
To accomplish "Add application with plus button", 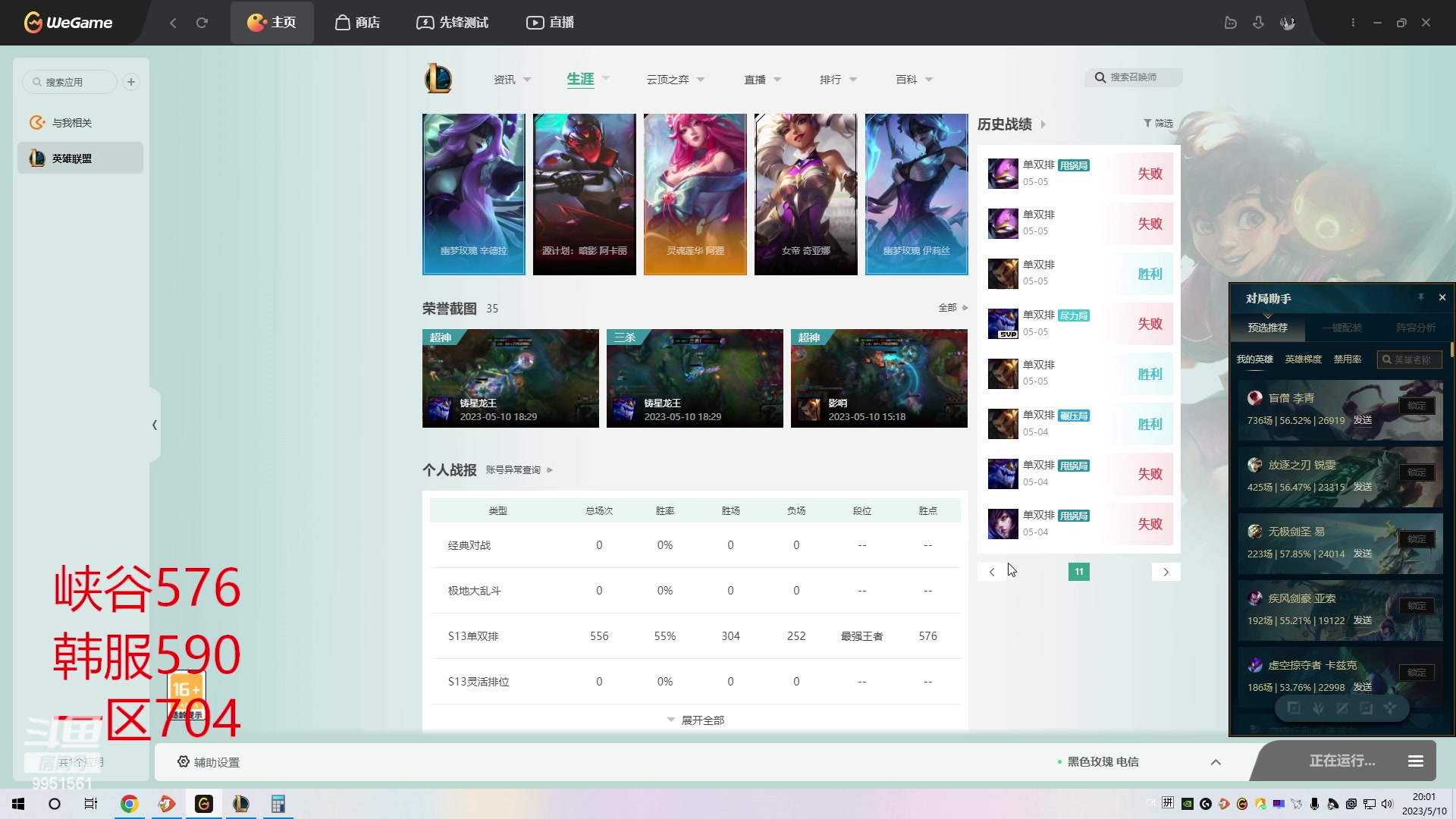I will tap(131, 82).
